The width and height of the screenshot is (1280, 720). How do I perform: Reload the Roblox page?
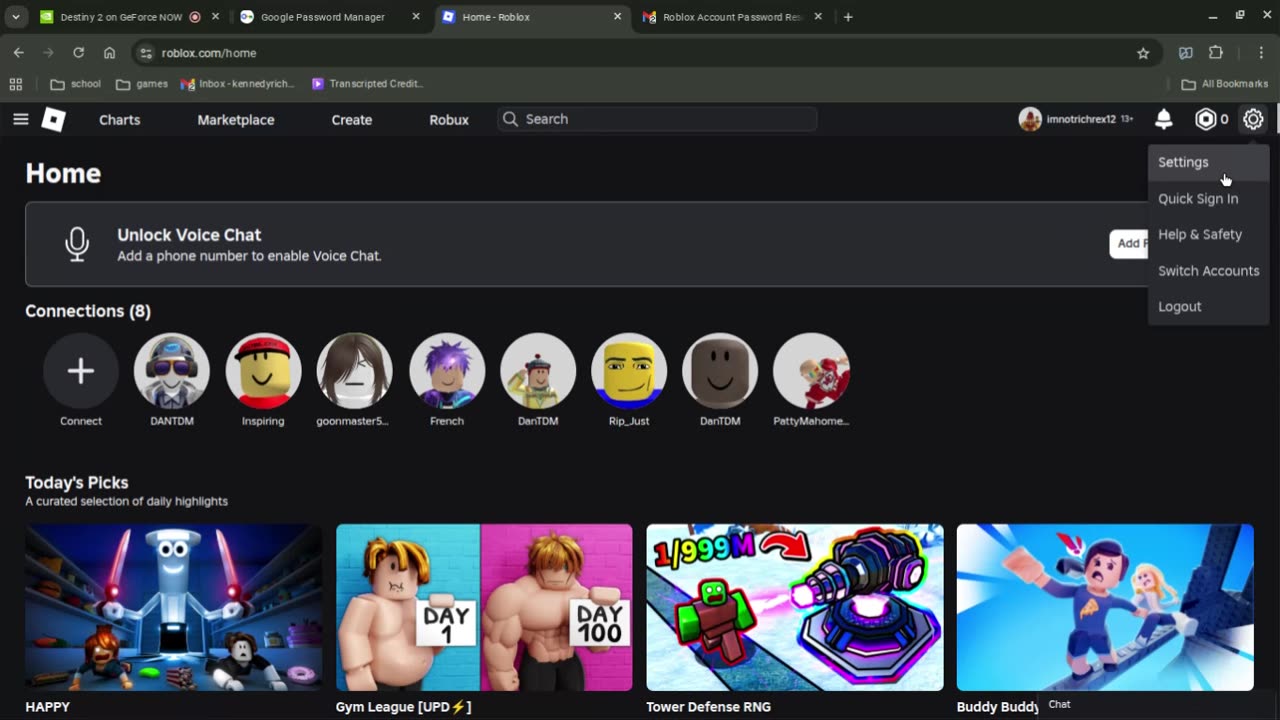pyautogui.click(x=79, y=53)
